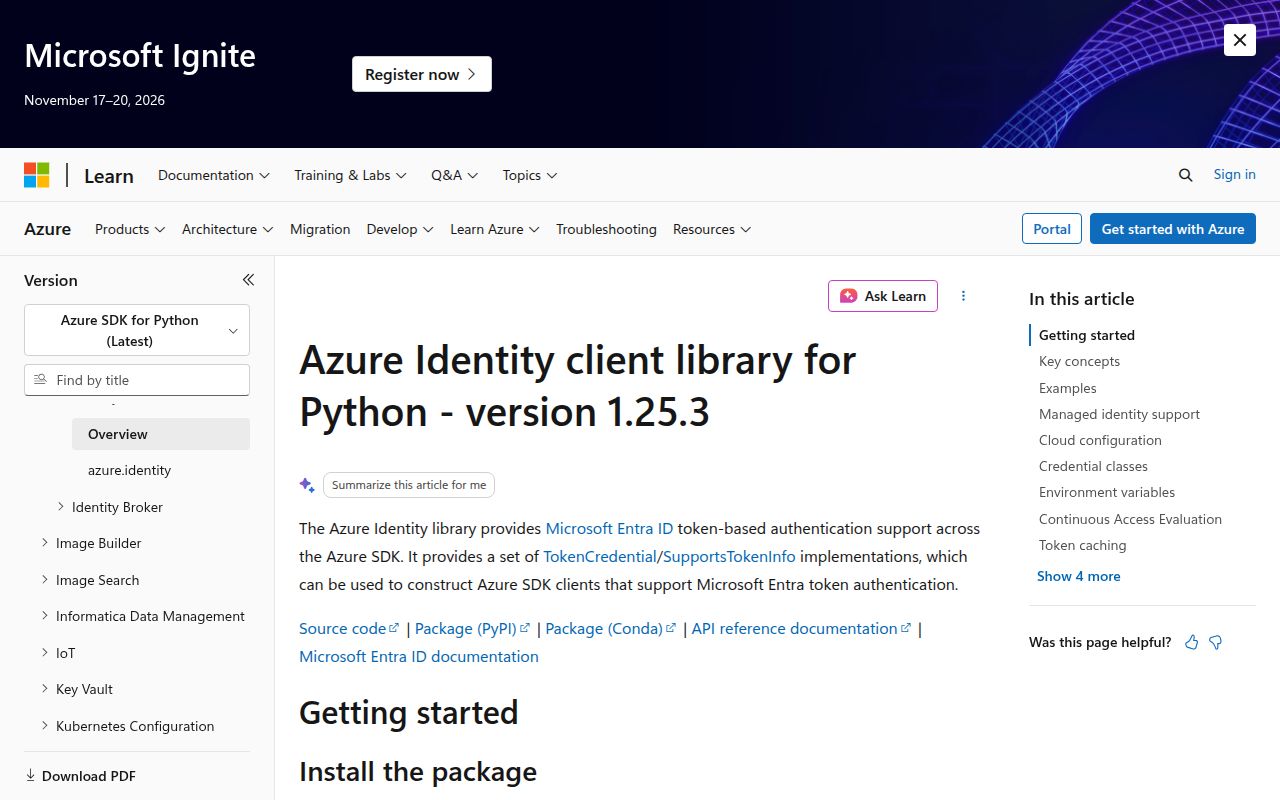This screenshot has width=1280, height=800.
Task: Open the Q&A menu
Action: pos(455,175)
